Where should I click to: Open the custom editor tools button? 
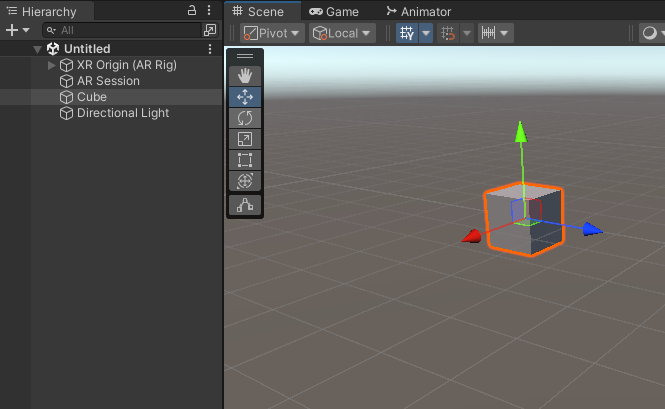pos(245,205)
